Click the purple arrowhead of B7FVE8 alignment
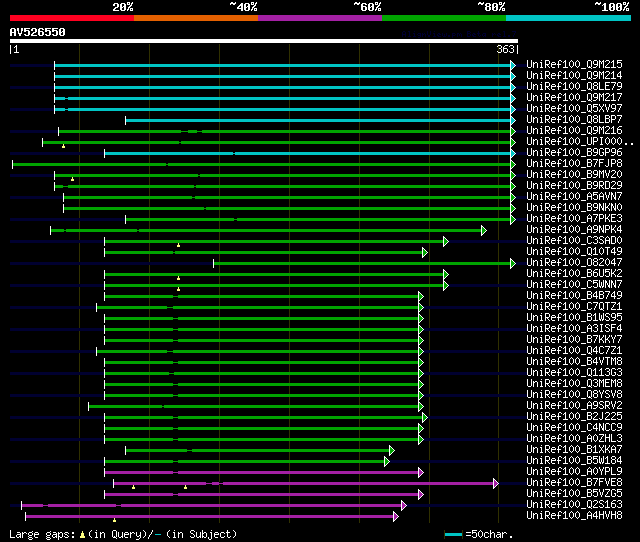The width and height of the screenshot is (640, 542). (x=496, y=484)
